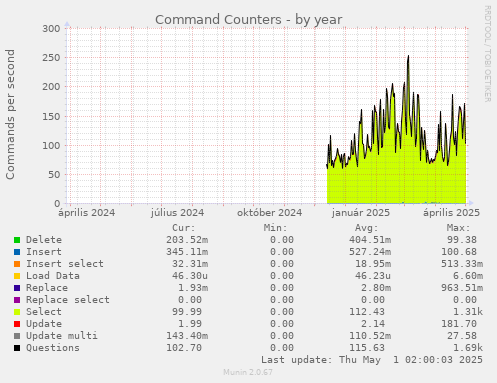497x383 pixels.
Task: Click the 'Insert select' legend label
Action: pos(65,264)
